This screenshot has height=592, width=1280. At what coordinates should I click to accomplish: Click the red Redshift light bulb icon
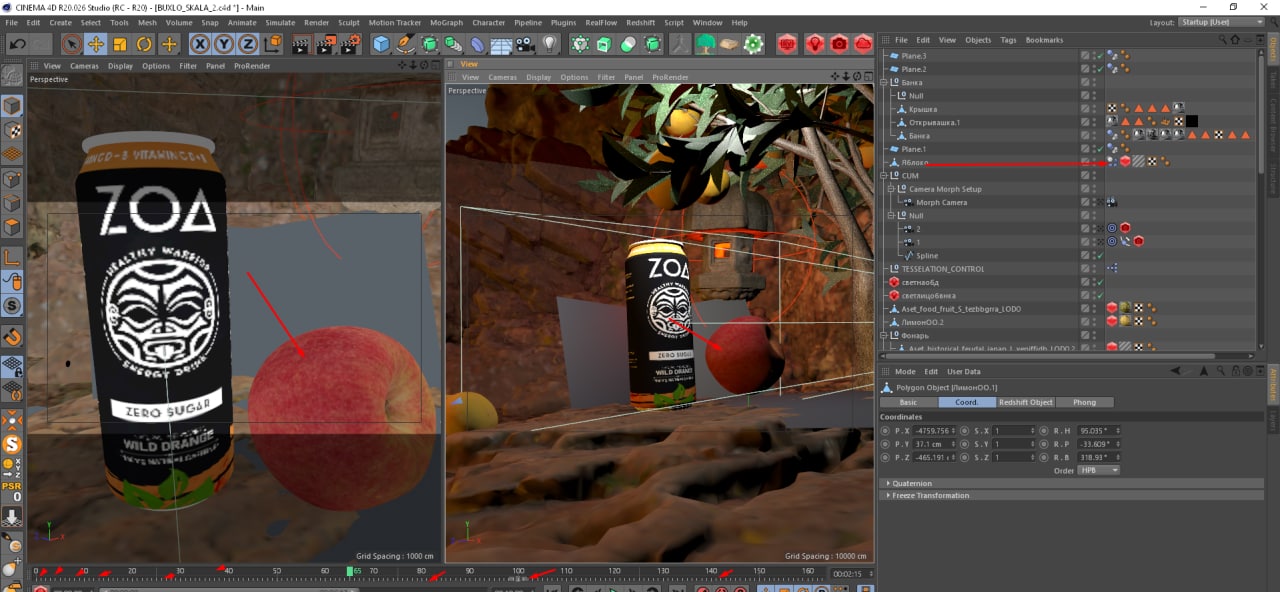click(815, 44)
